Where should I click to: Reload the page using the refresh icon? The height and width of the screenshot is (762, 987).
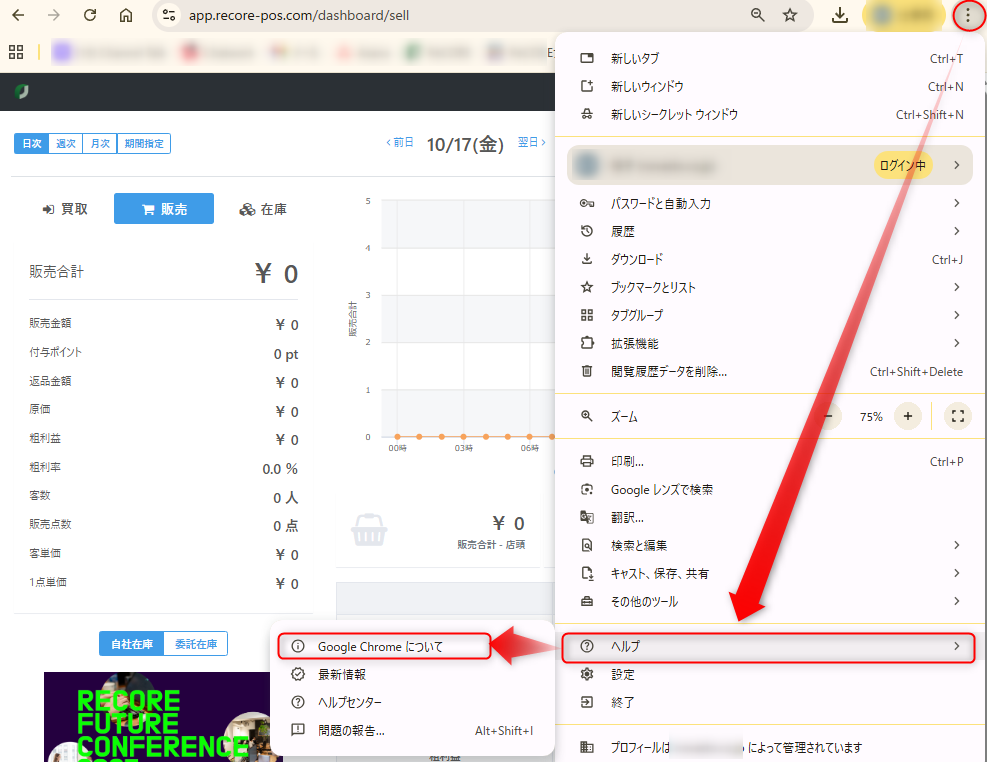[x=90, y=15]
